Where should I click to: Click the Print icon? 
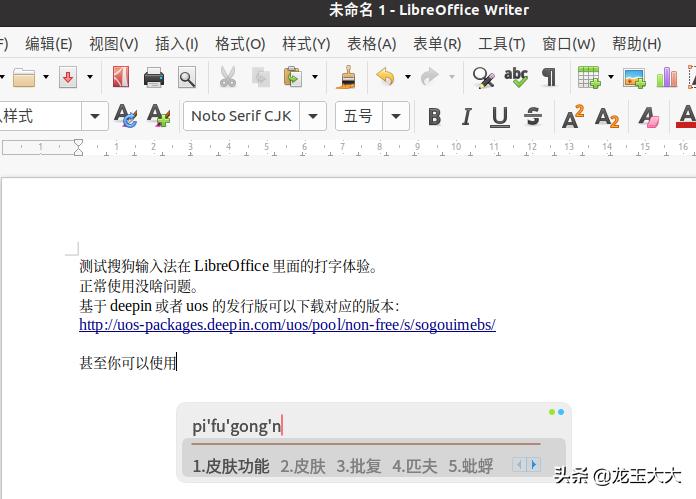click(154, 78)
